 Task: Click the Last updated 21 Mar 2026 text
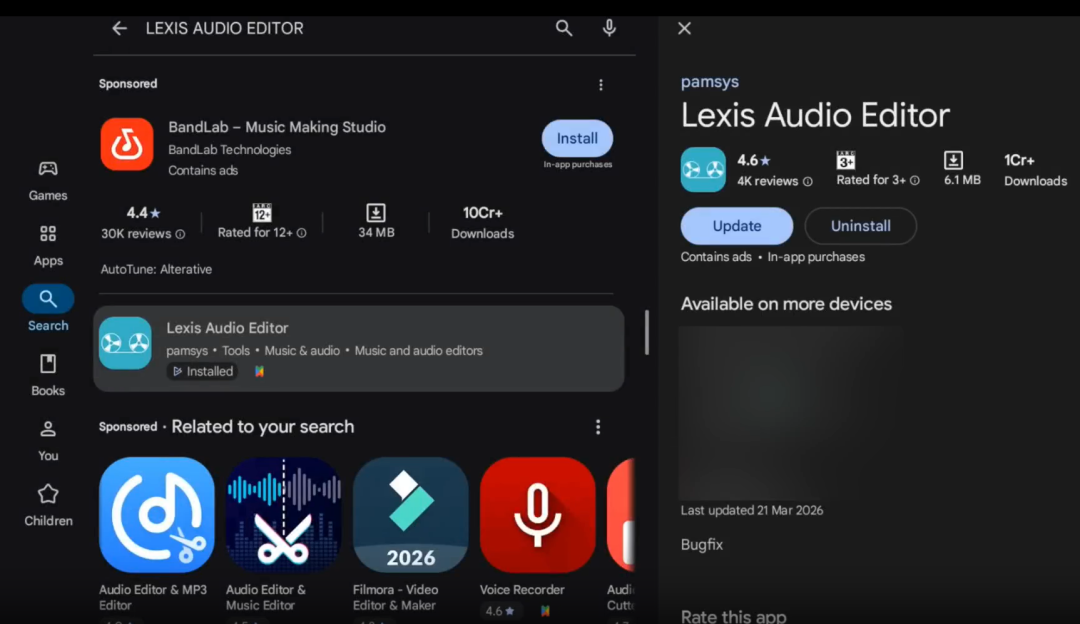(751, 510)
